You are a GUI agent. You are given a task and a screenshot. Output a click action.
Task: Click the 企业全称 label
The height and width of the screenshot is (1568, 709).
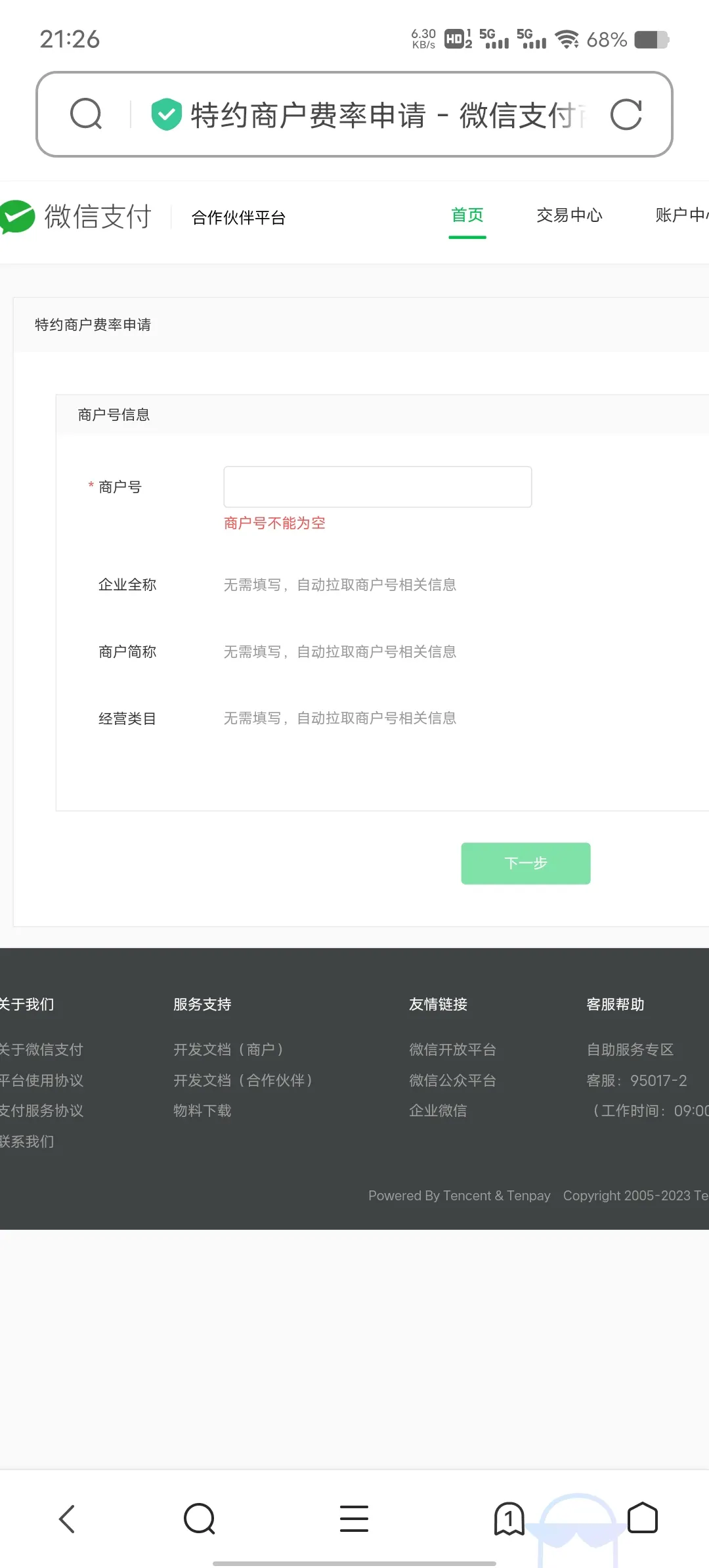(127, 584)
